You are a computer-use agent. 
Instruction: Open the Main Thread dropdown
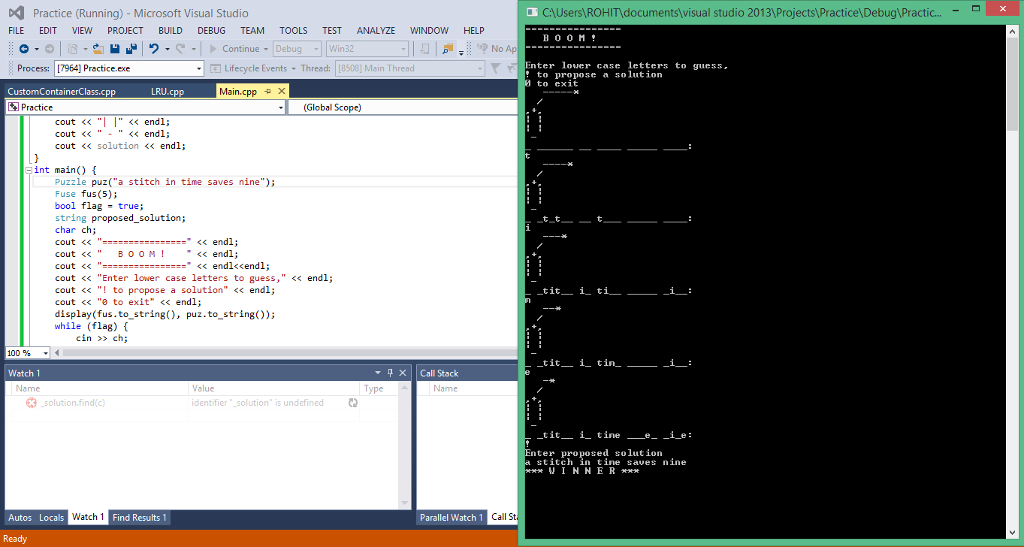point(479,69)
